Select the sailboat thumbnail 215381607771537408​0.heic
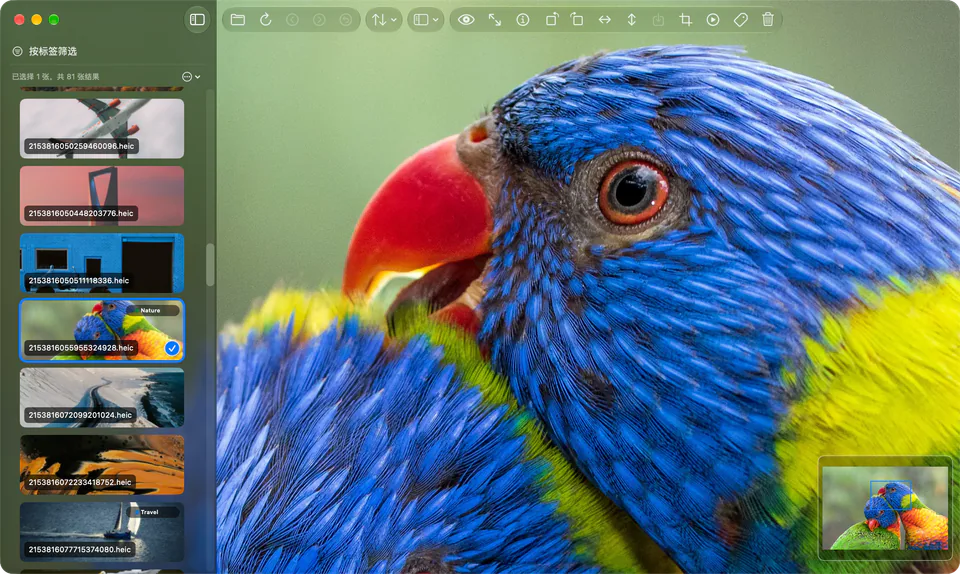 click(102, 532)
